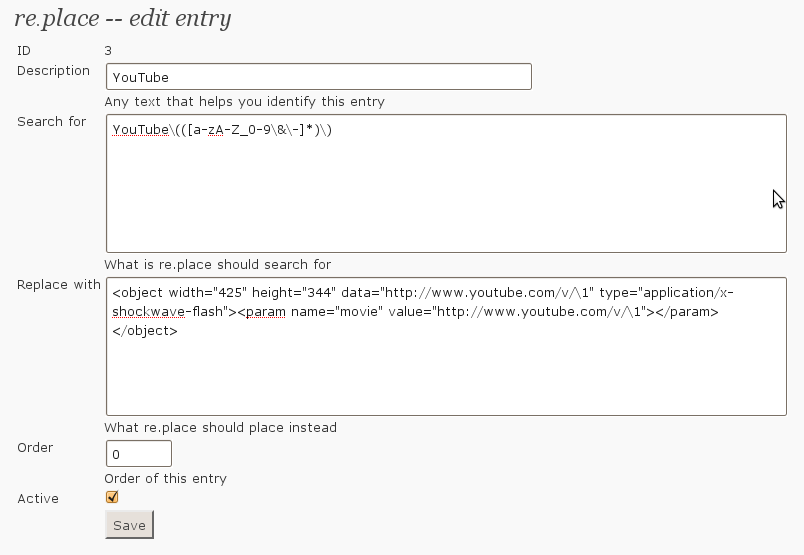Click the underlined word shockwave in the replacement
Viewport: 804px width, 555px height.
(148, 312)
